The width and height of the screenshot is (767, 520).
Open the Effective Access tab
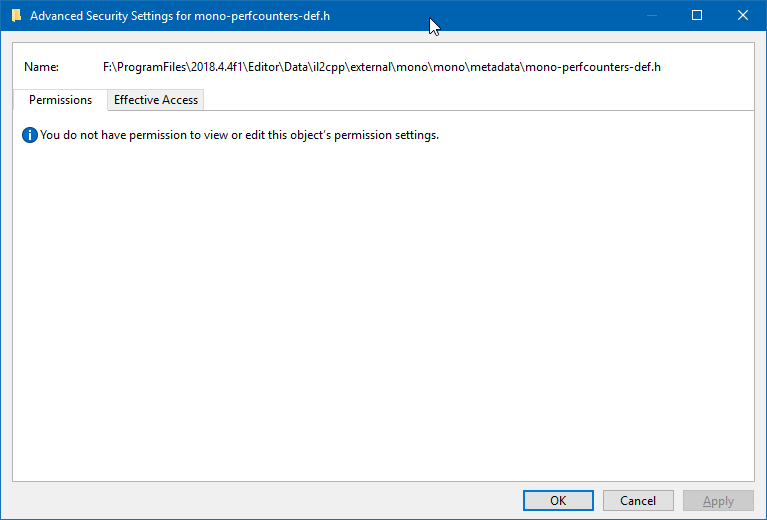156,100
